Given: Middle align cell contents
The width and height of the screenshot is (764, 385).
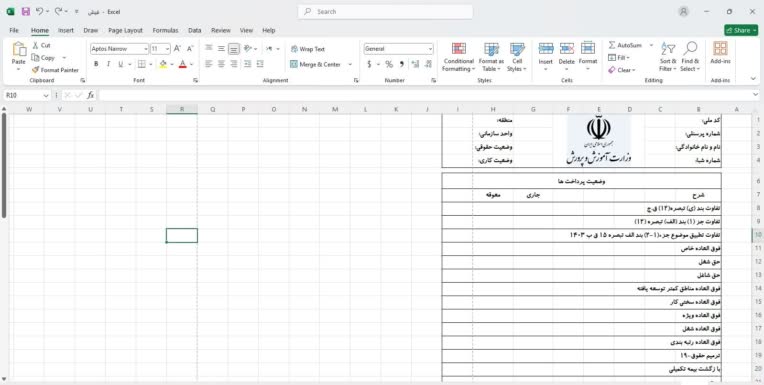Looking at the screenshot, I should (x=221, y=48).
